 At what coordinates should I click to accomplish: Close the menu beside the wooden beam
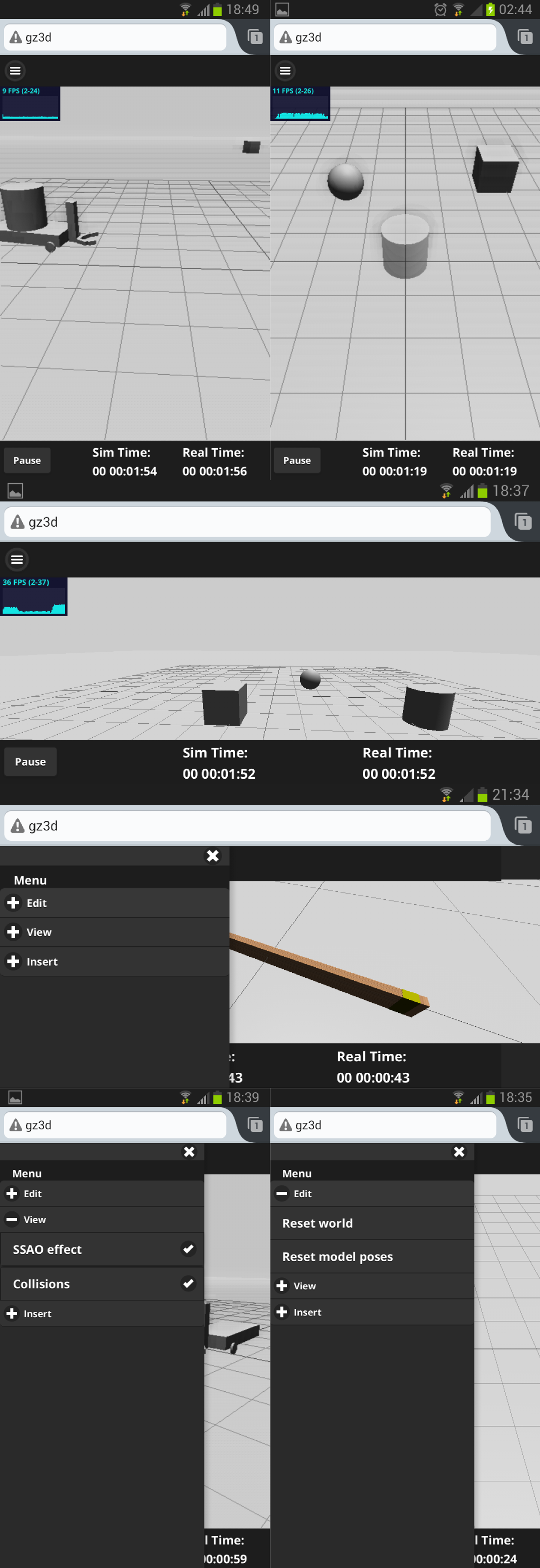click(x=212, y=856)
